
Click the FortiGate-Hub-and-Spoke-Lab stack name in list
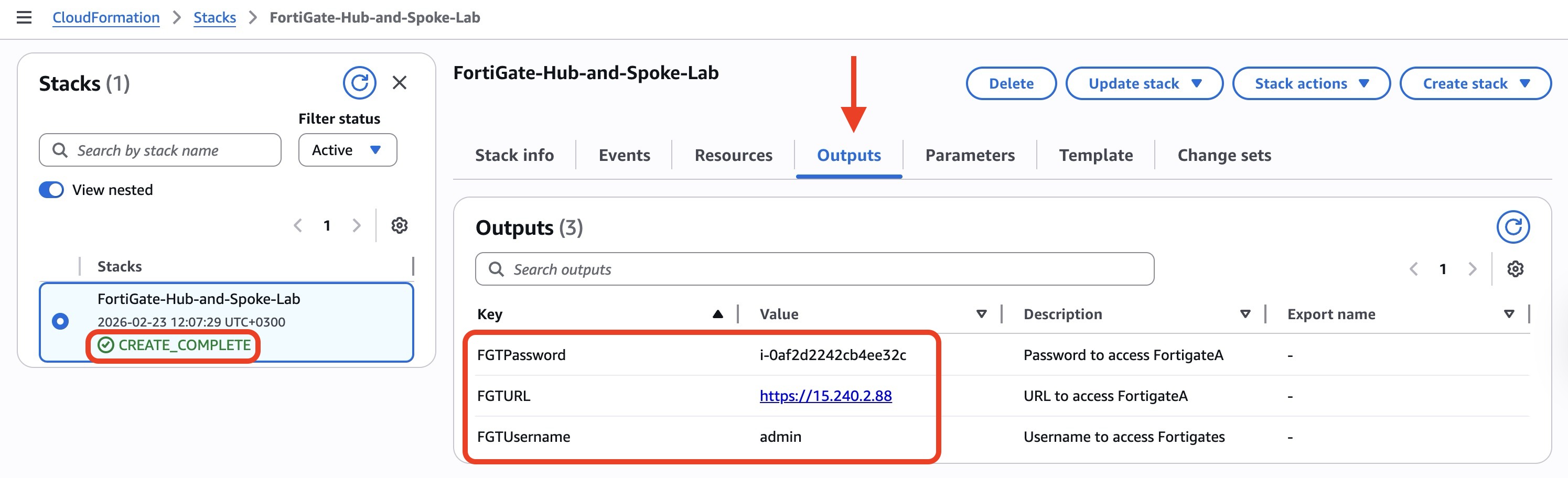(x=198, y=299)
